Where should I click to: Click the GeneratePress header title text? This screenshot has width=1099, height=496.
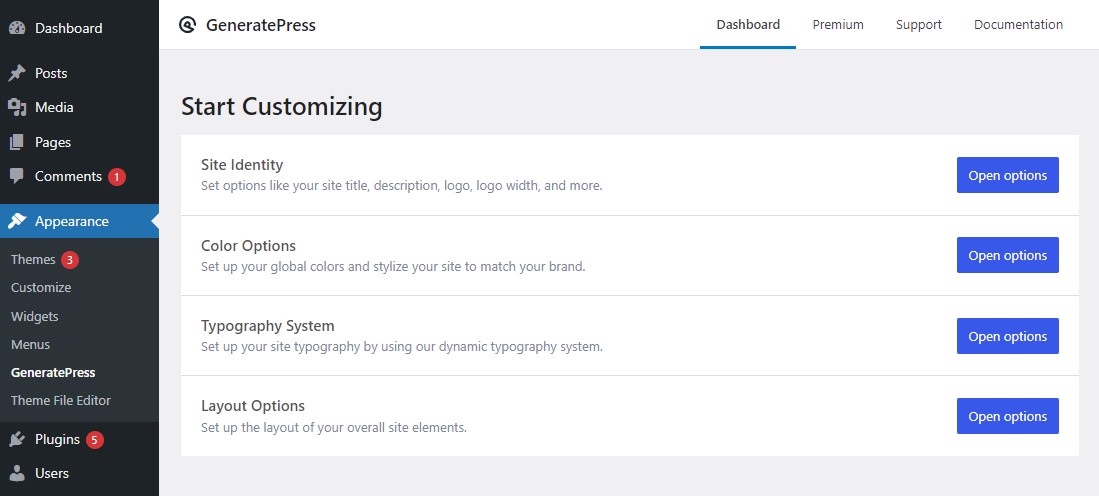pyautogui.click(x=261, y=25)
